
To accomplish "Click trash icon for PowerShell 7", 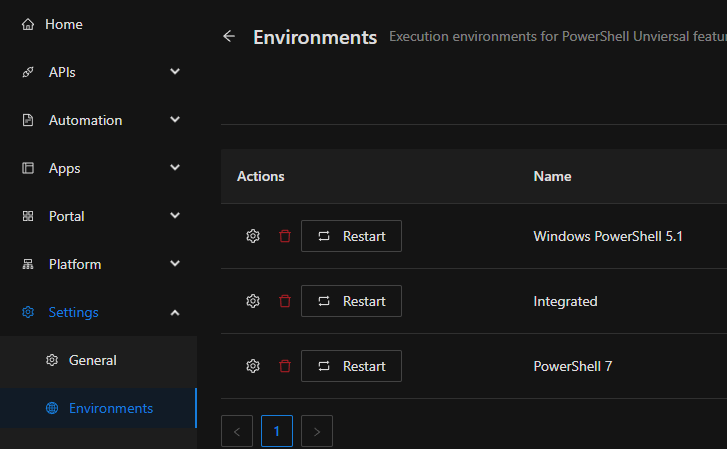I will 285,366.
